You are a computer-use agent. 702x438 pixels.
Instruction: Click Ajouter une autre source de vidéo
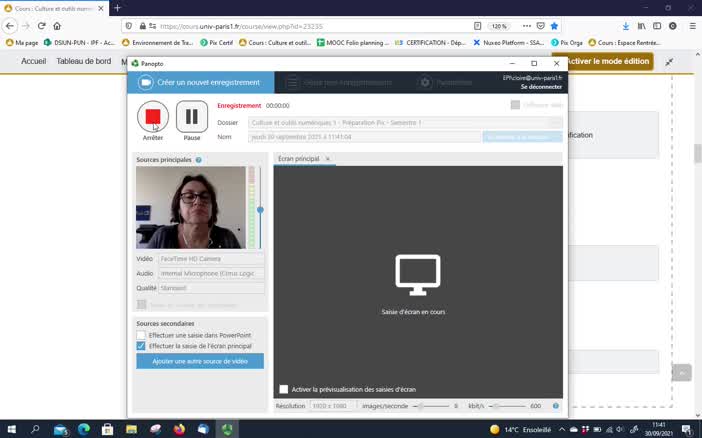point(200,361)
